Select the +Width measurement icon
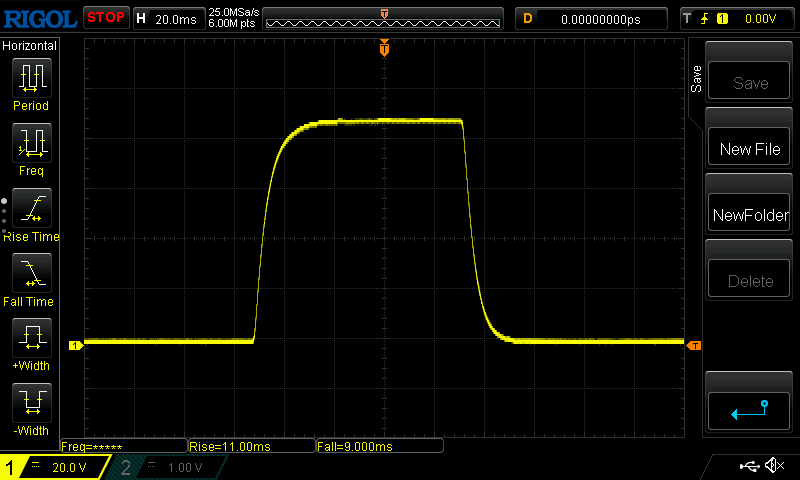Image resolution: width=800 pixels, height=480 pixels. 32,337
